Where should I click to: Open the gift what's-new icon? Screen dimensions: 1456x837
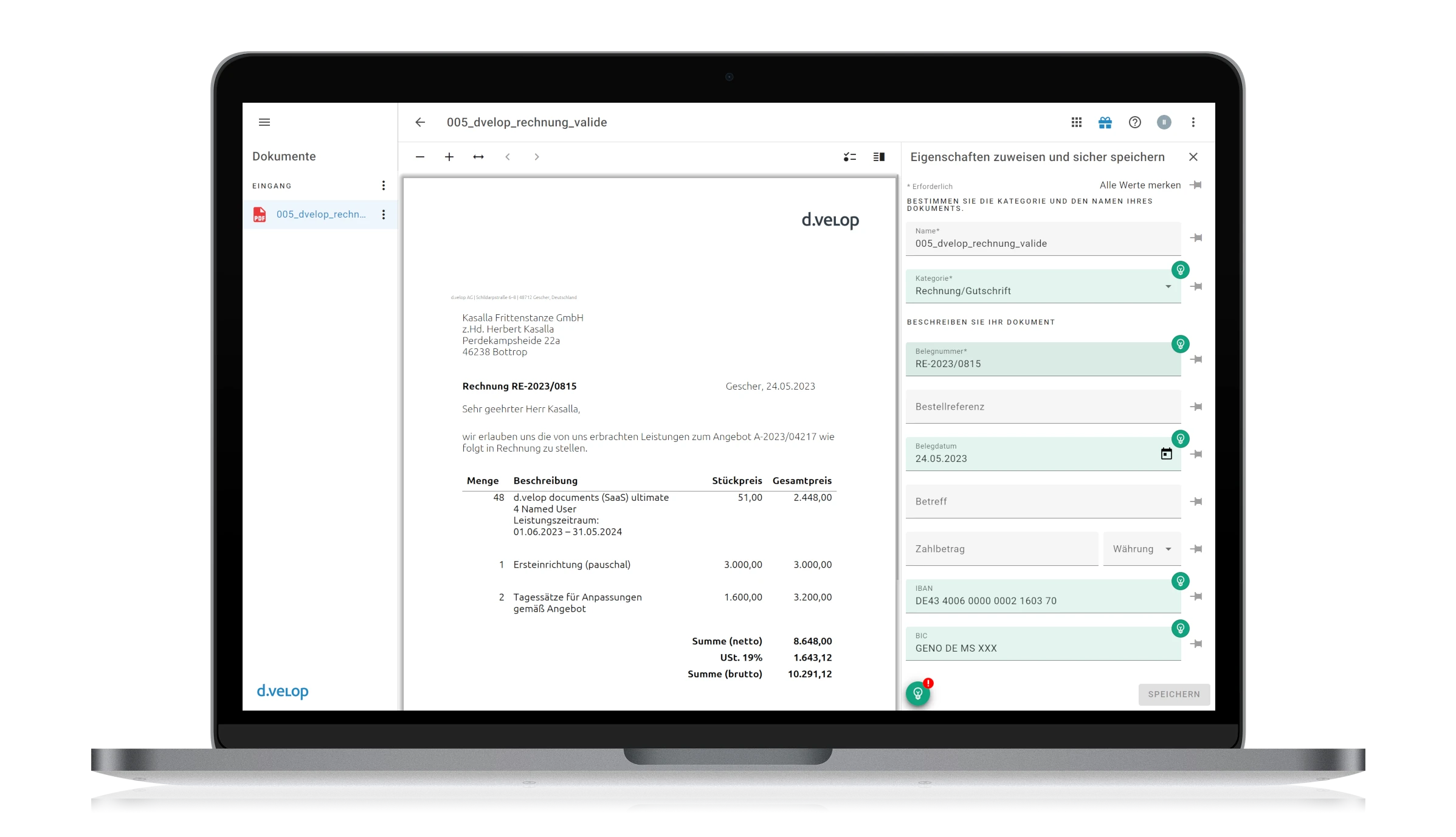pyautogui.click(x=1105, y=122)
